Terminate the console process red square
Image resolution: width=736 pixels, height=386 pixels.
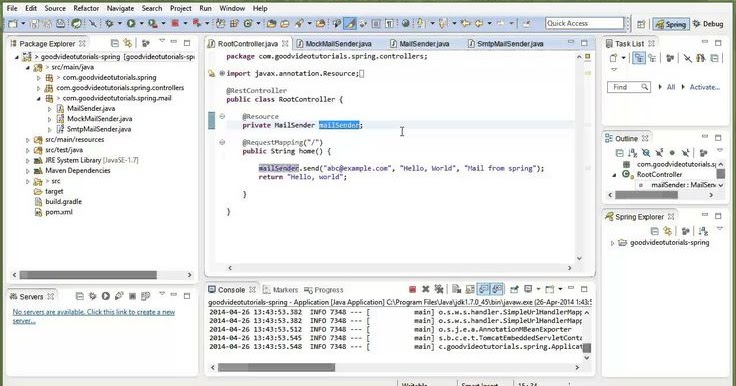click(x=413, y=289)
